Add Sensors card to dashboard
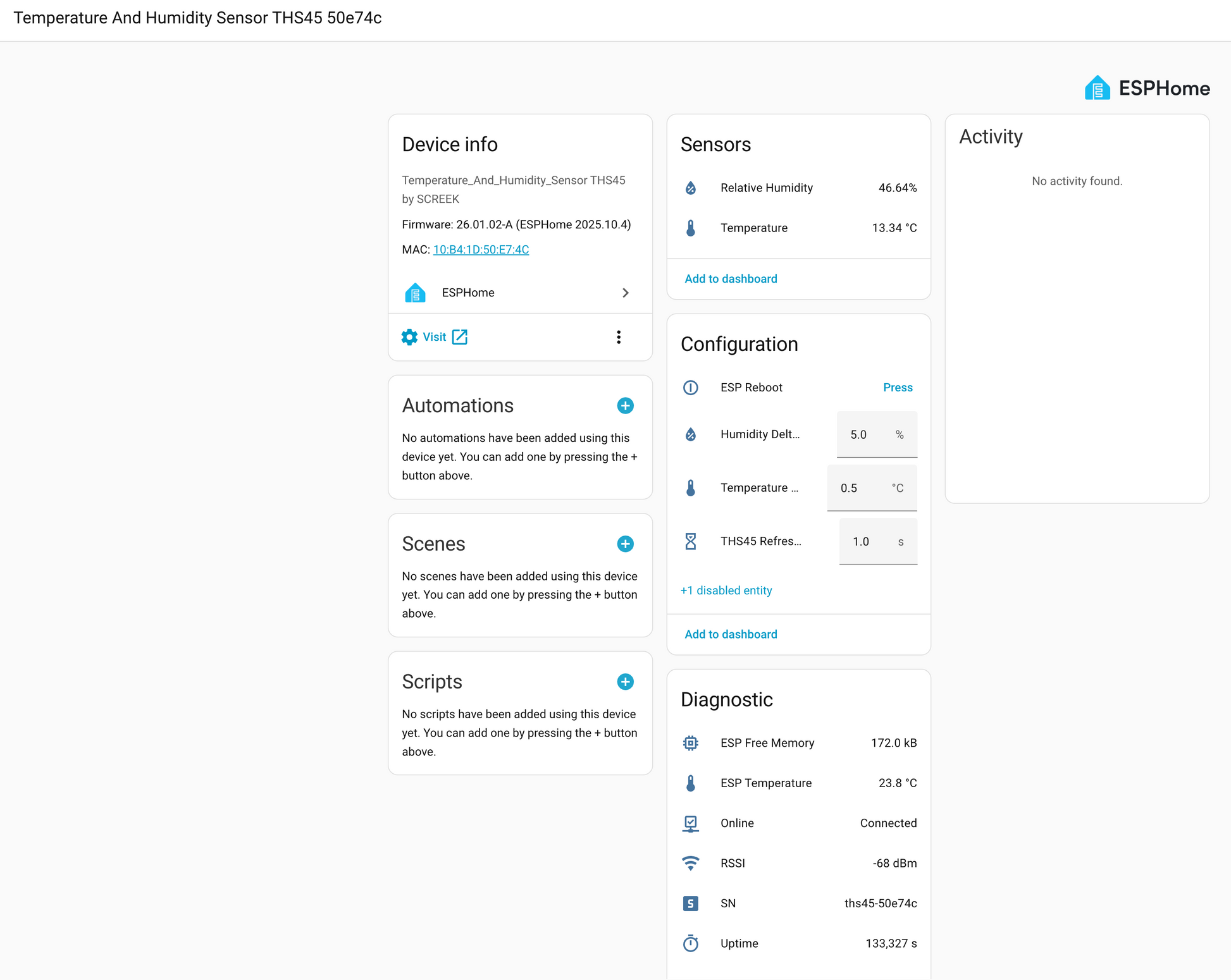This screenshot has width=1231, height=980. coord(731,279)
